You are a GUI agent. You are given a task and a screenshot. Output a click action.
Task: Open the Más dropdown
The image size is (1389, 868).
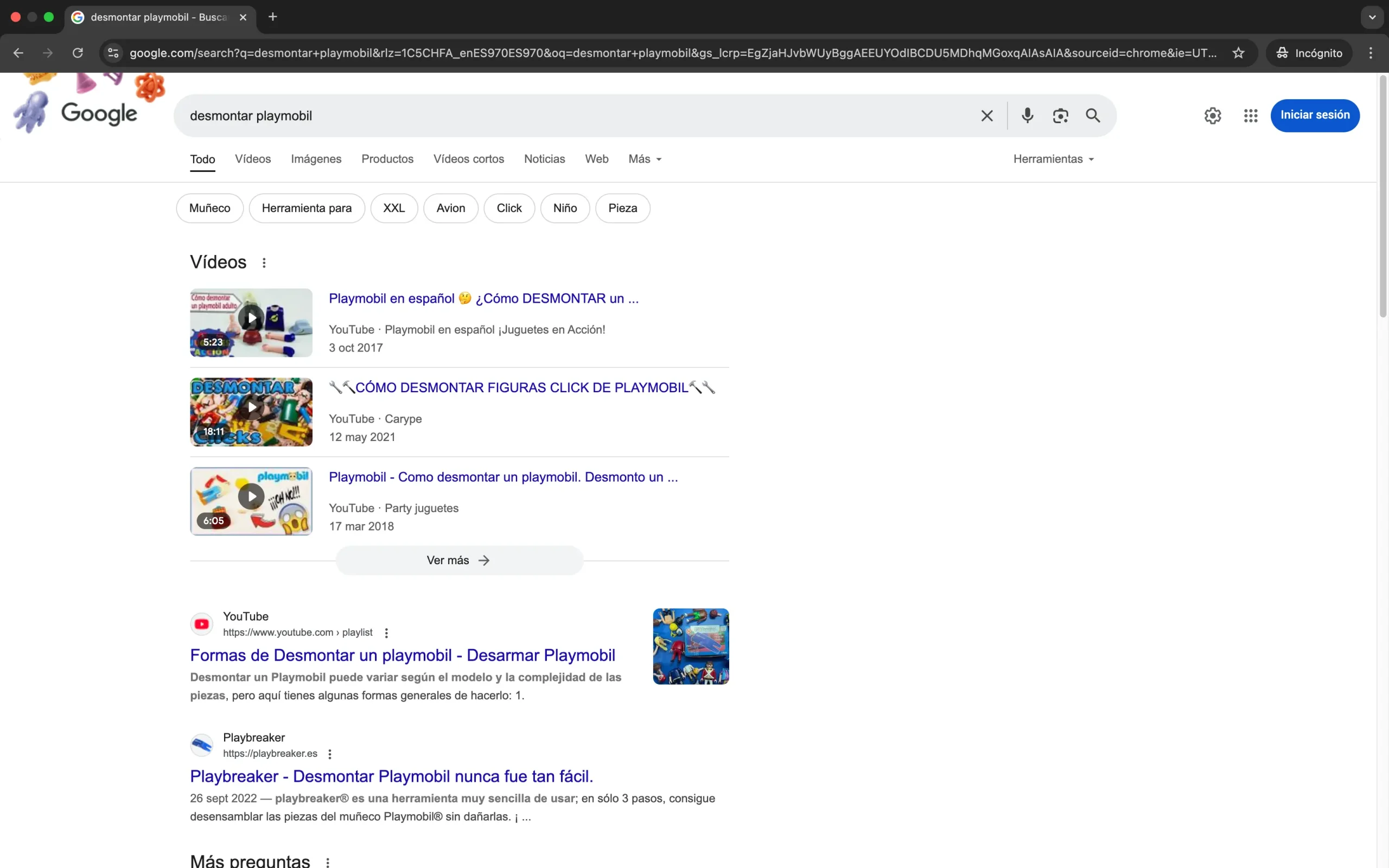[643, 159]
